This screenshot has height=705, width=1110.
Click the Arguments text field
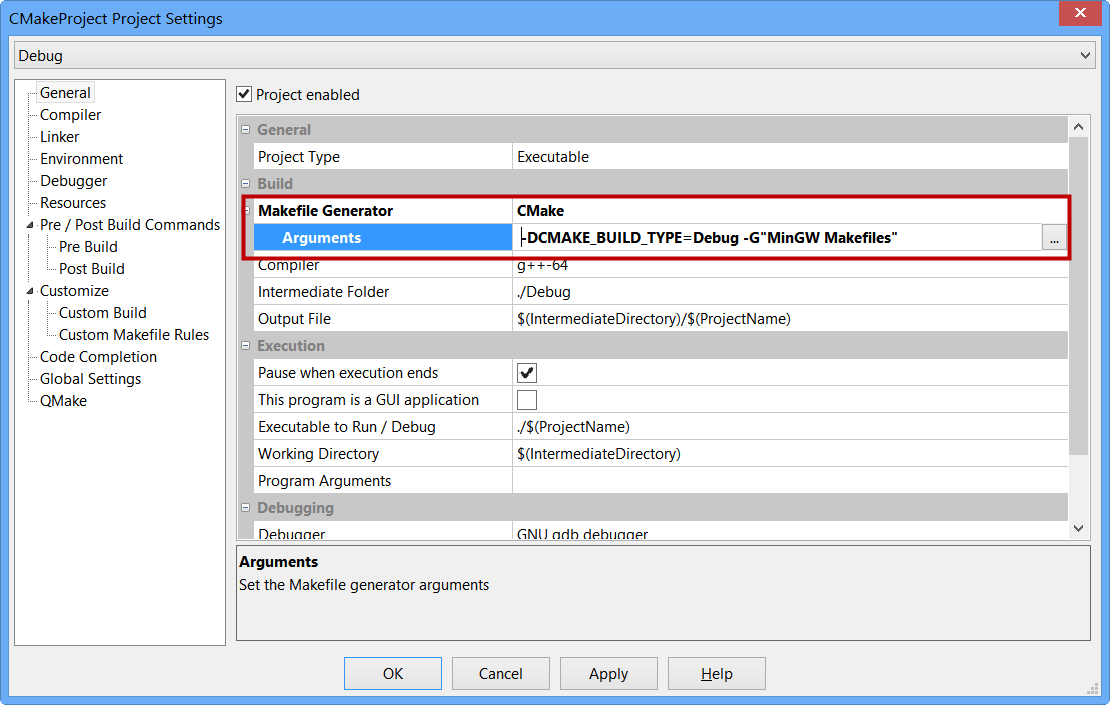click(x=777, y=238)
